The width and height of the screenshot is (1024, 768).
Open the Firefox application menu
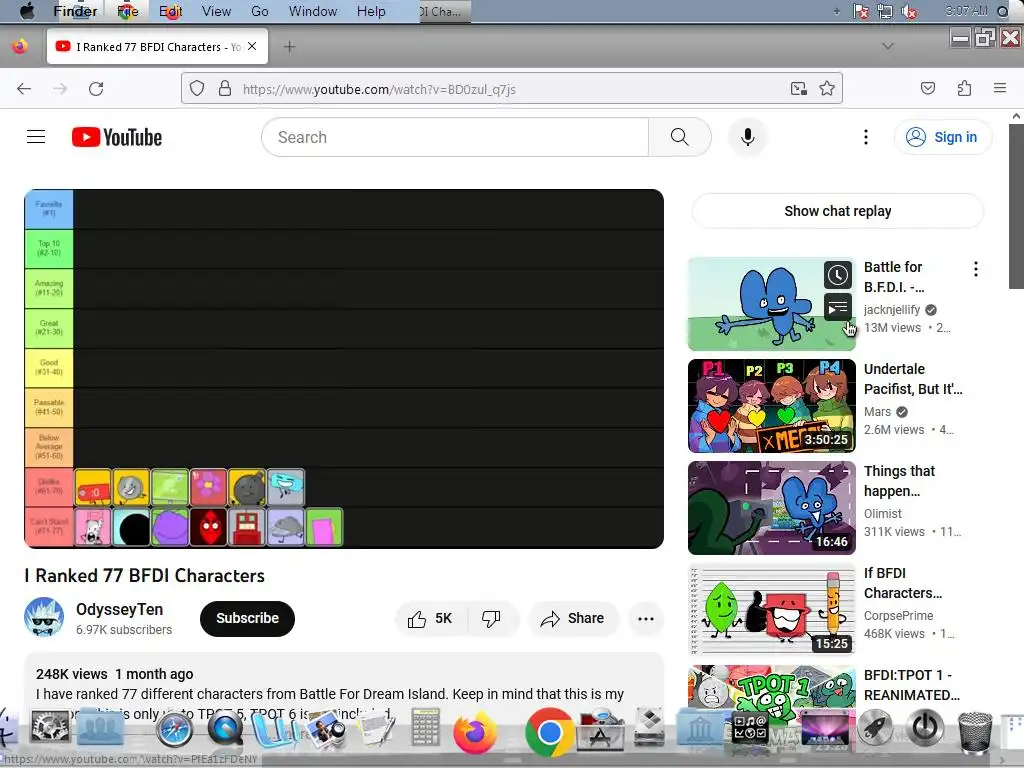(1000, 88)
